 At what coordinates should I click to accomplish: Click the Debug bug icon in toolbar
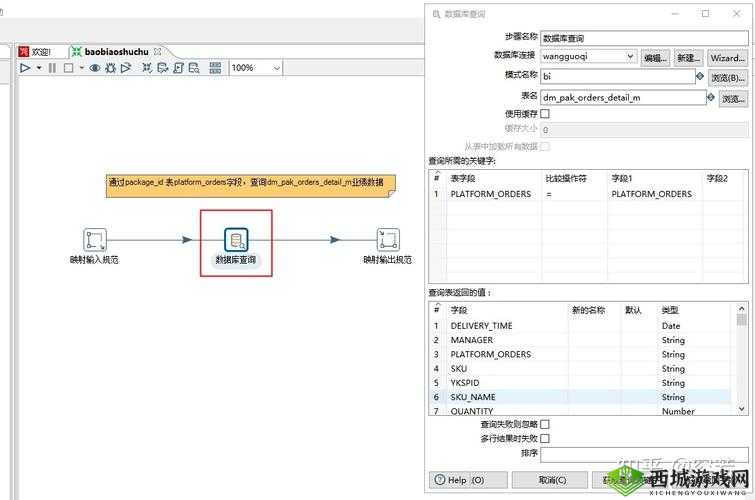(x=111, y=68)
